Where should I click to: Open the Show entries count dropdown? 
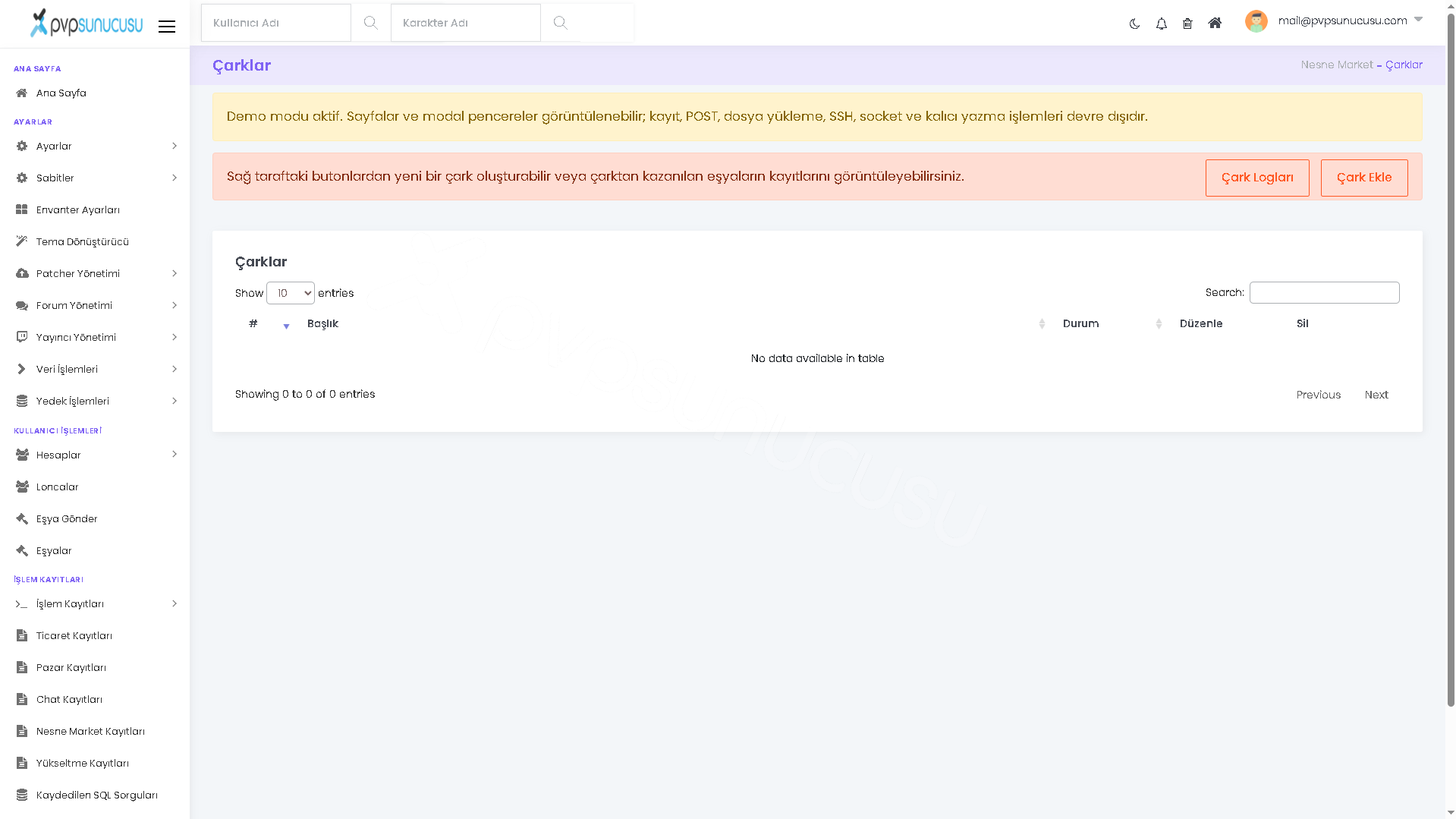coord(290,293)
